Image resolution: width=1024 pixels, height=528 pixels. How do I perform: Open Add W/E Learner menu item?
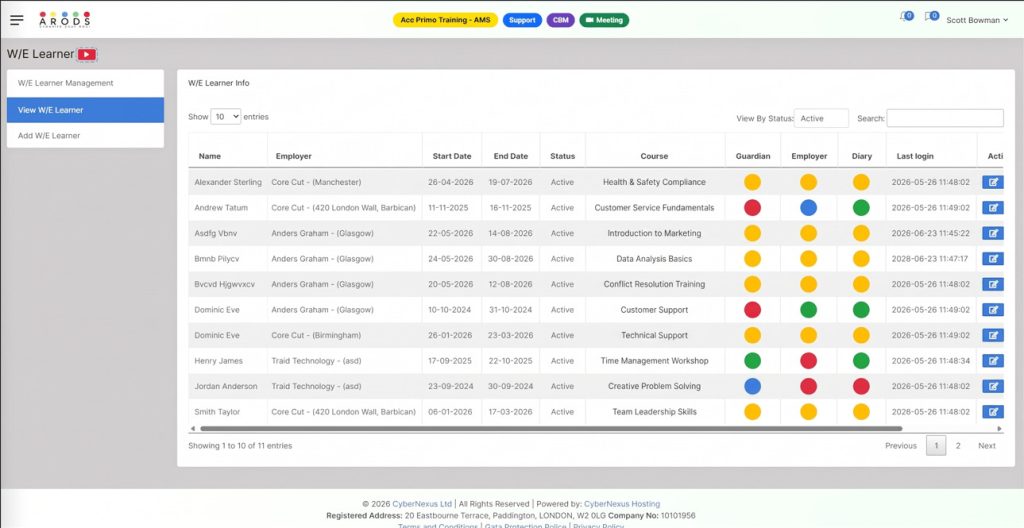(x=86, y=135)
